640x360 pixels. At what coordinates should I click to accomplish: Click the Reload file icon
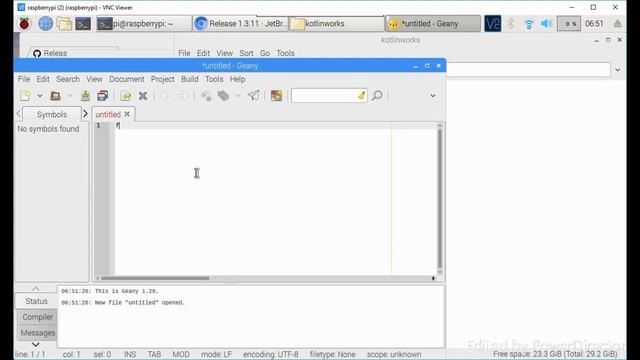click(x=126, y=96)
